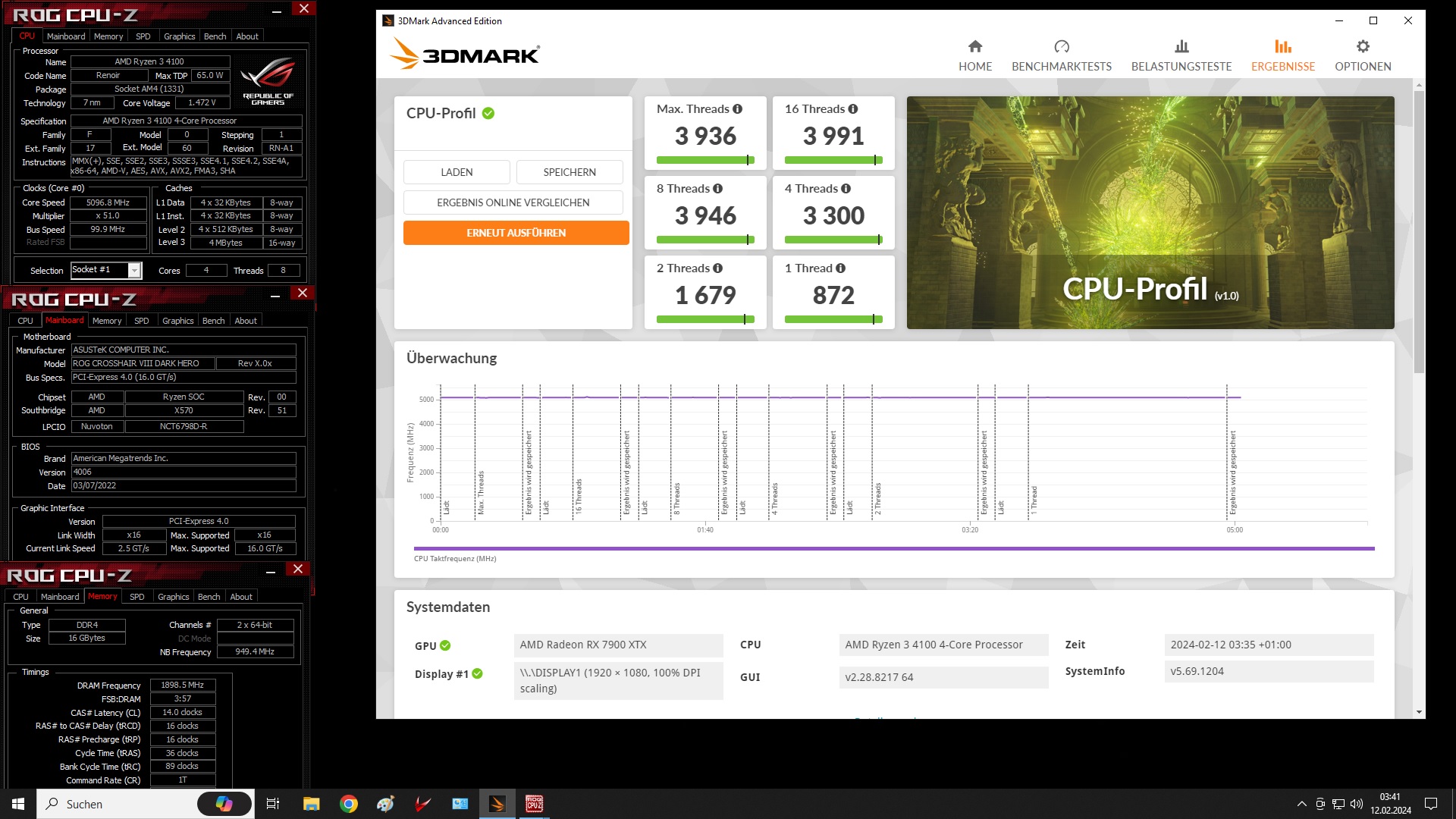The height and width of the screenshot is (819, 1456).
Task: Open the Windows Start menu
Action: coord(18,804)
